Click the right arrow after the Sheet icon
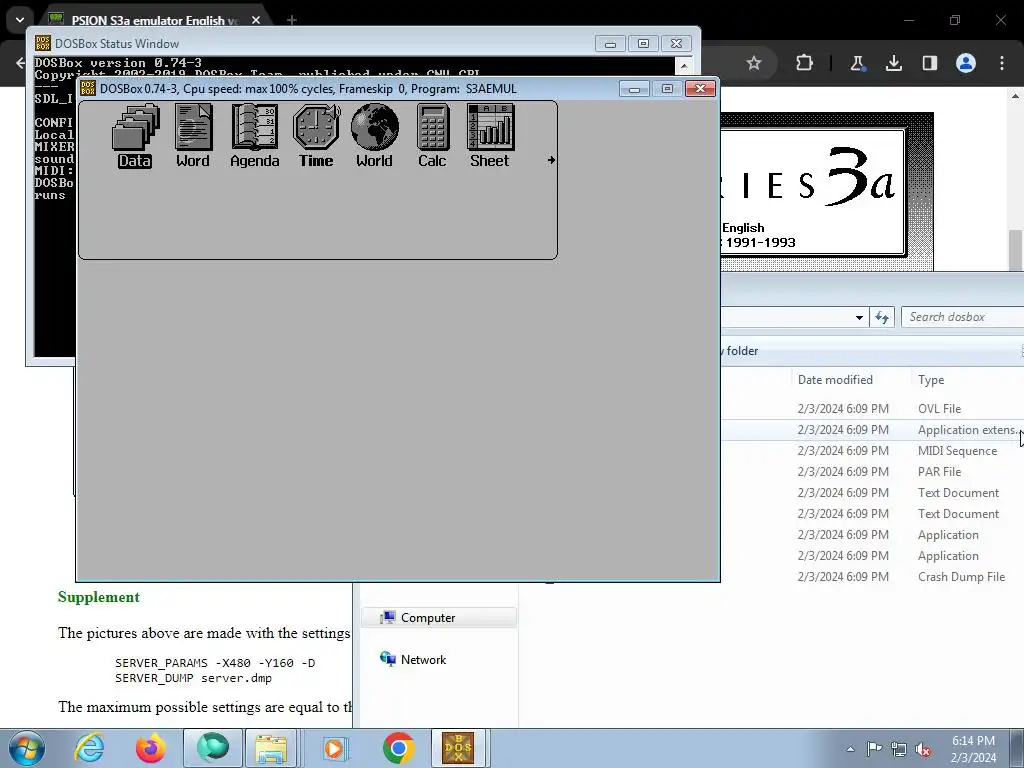This screenshot has width=1024, height=768. tap(551, 159)
